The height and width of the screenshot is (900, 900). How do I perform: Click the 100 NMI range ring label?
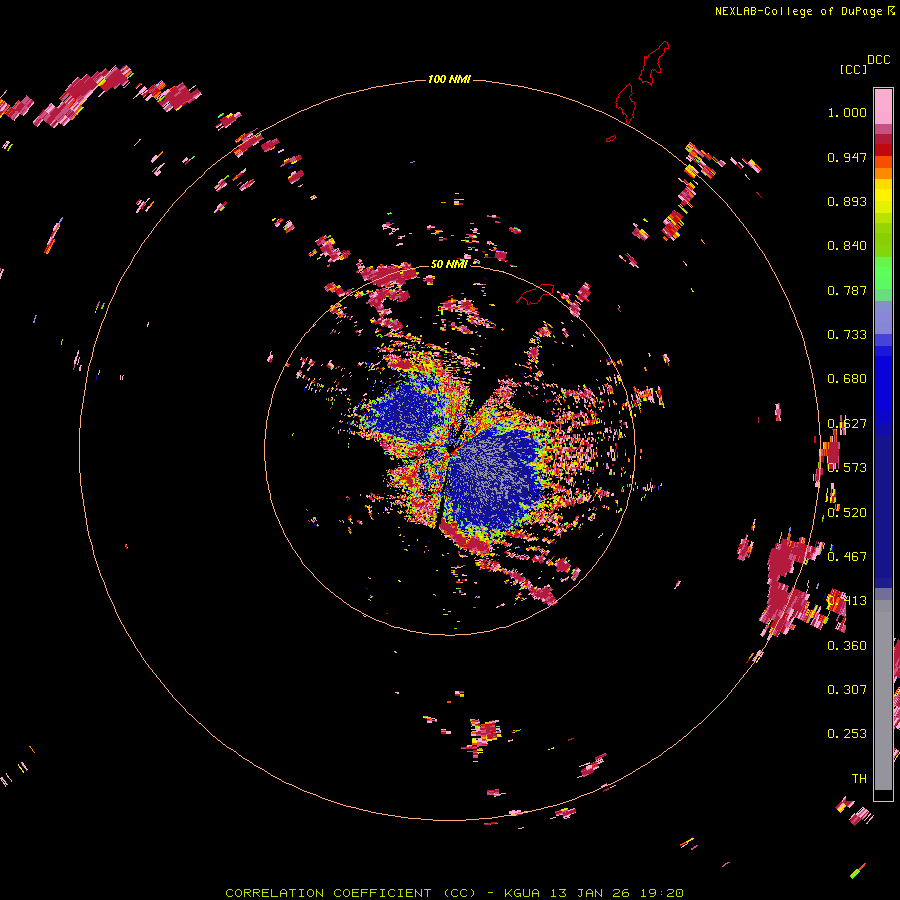(449, 79)
